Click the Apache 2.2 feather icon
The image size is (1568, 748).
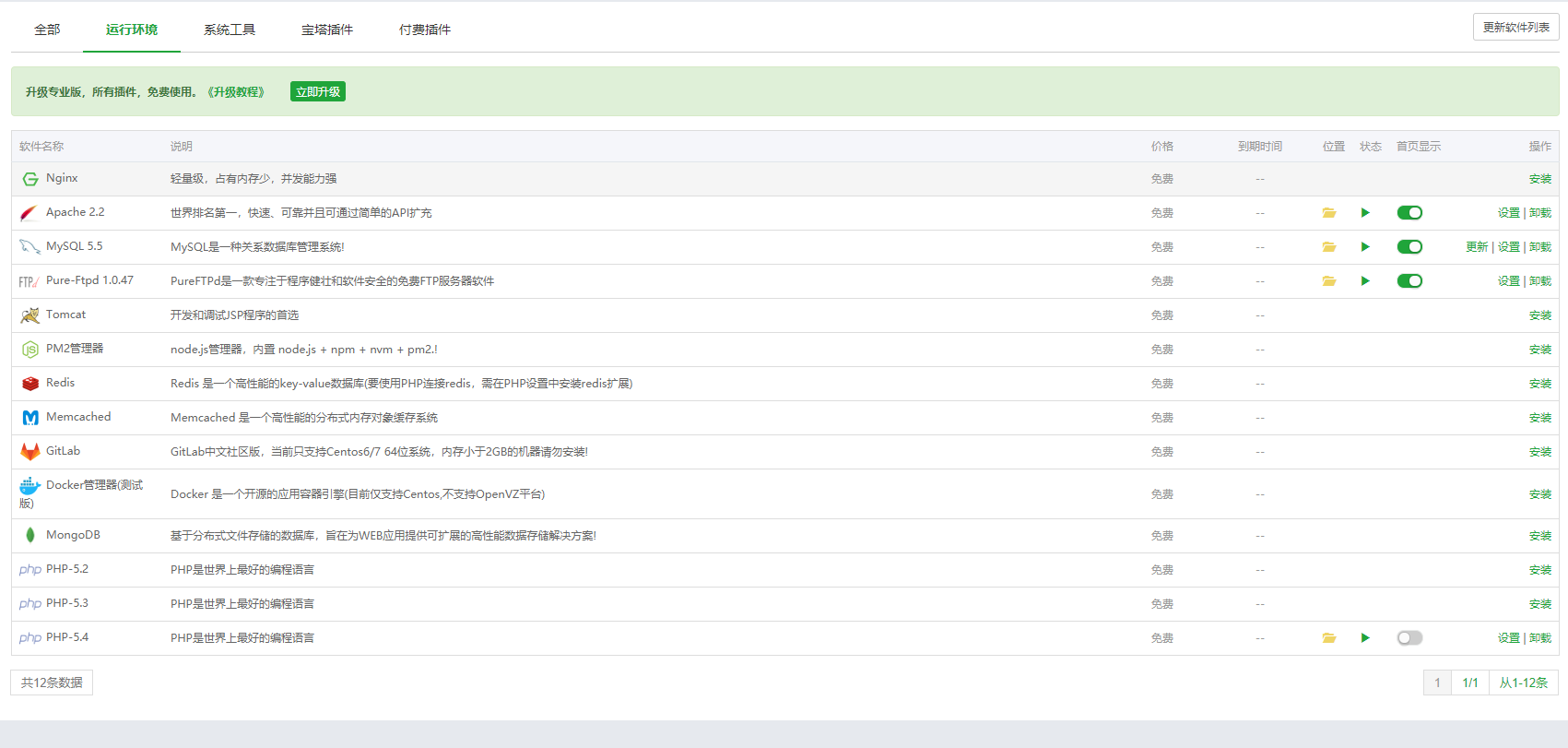click(x=29, y=213)
